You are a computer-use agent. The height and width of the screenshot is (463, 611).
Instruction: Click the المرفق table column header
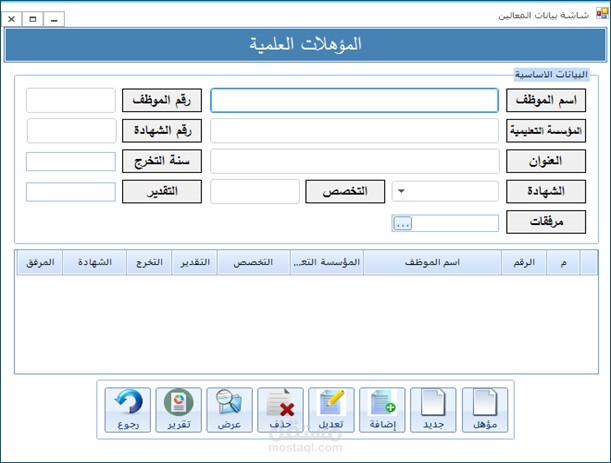[x=40, y=263]
